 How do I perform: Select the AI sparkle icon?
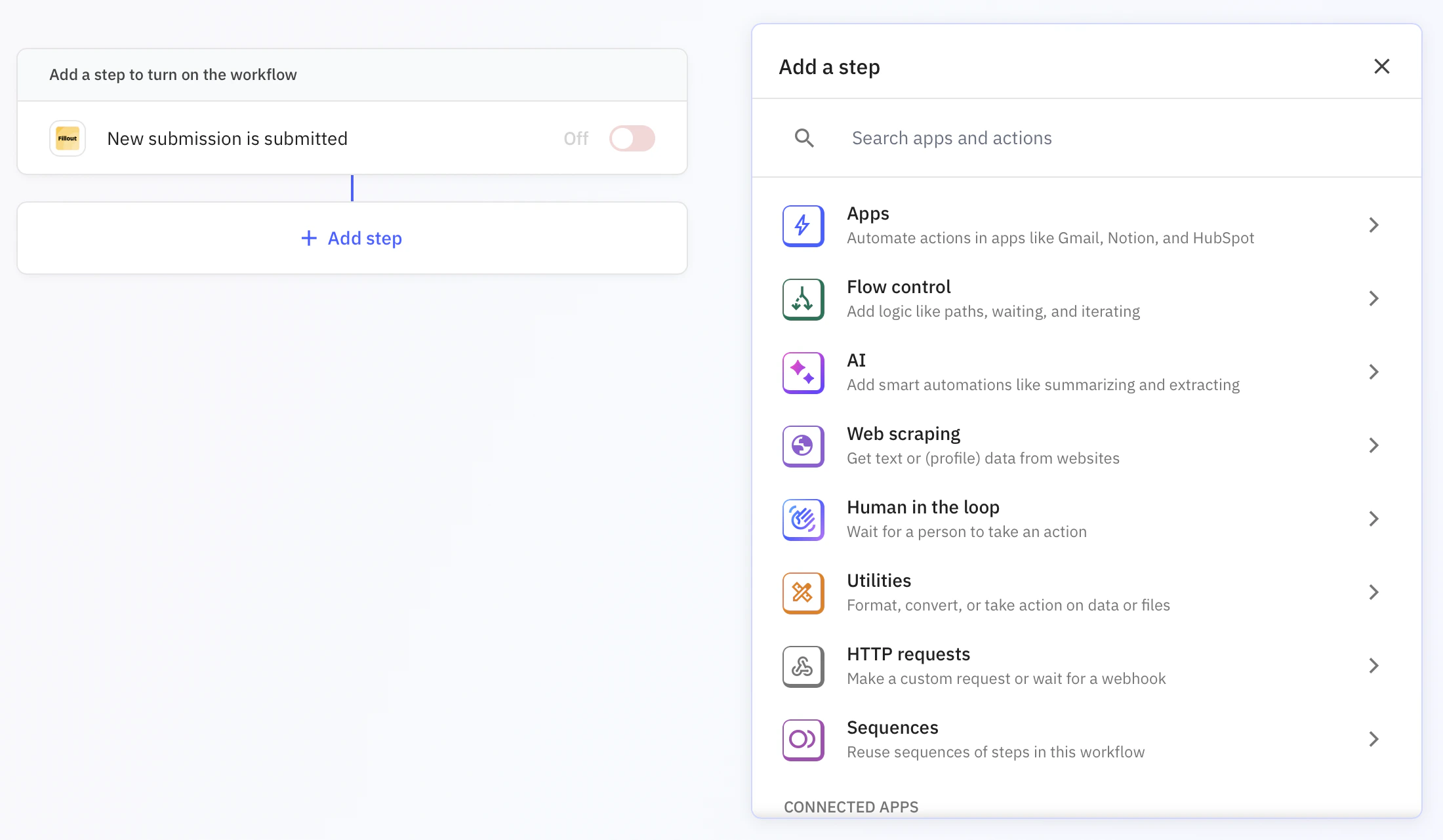802,372
